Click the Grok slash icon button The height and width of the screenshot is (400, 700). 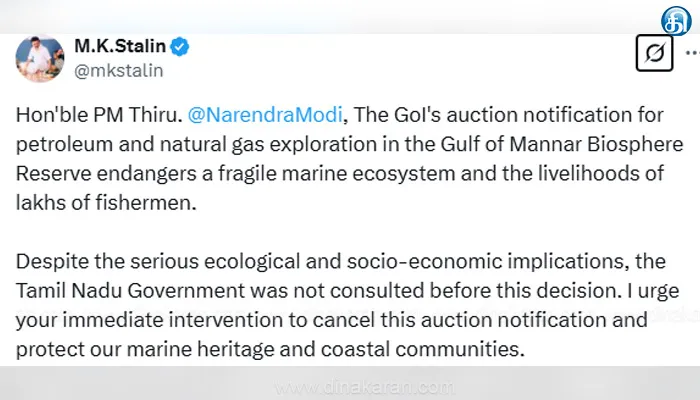[655, 53]
